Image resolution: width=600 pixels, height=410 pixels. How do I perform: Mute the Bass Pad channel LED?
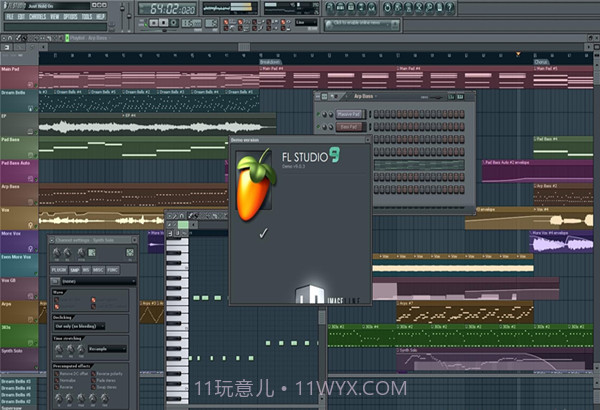318,126
